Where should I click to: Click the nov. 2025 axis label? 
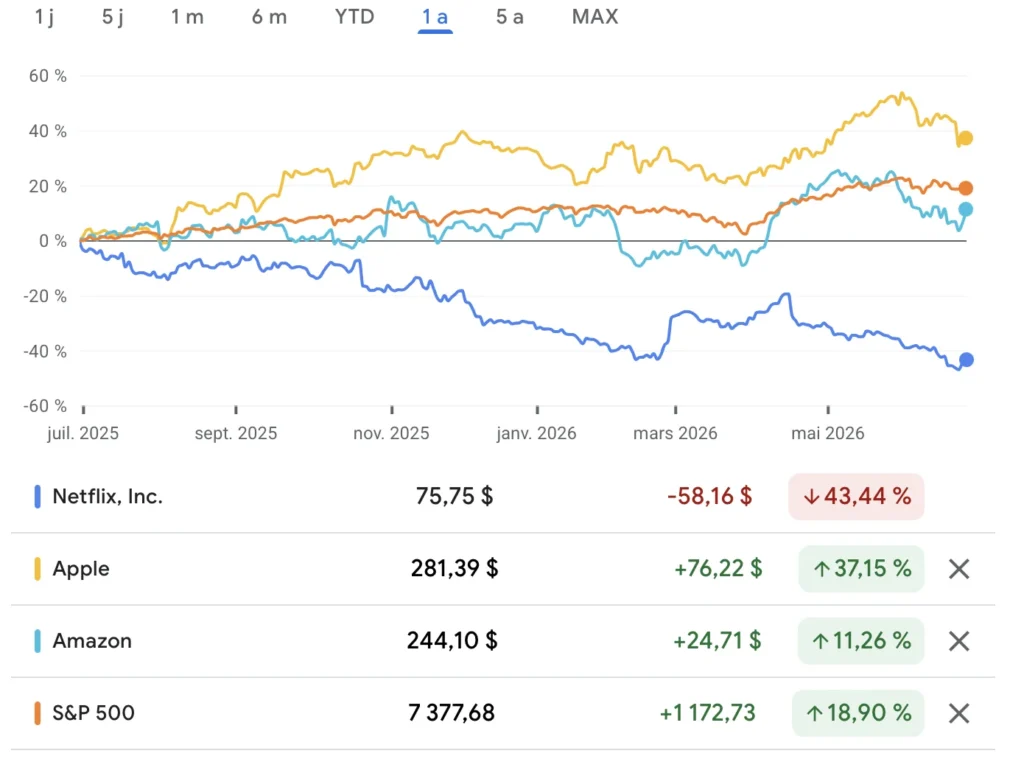391,433
